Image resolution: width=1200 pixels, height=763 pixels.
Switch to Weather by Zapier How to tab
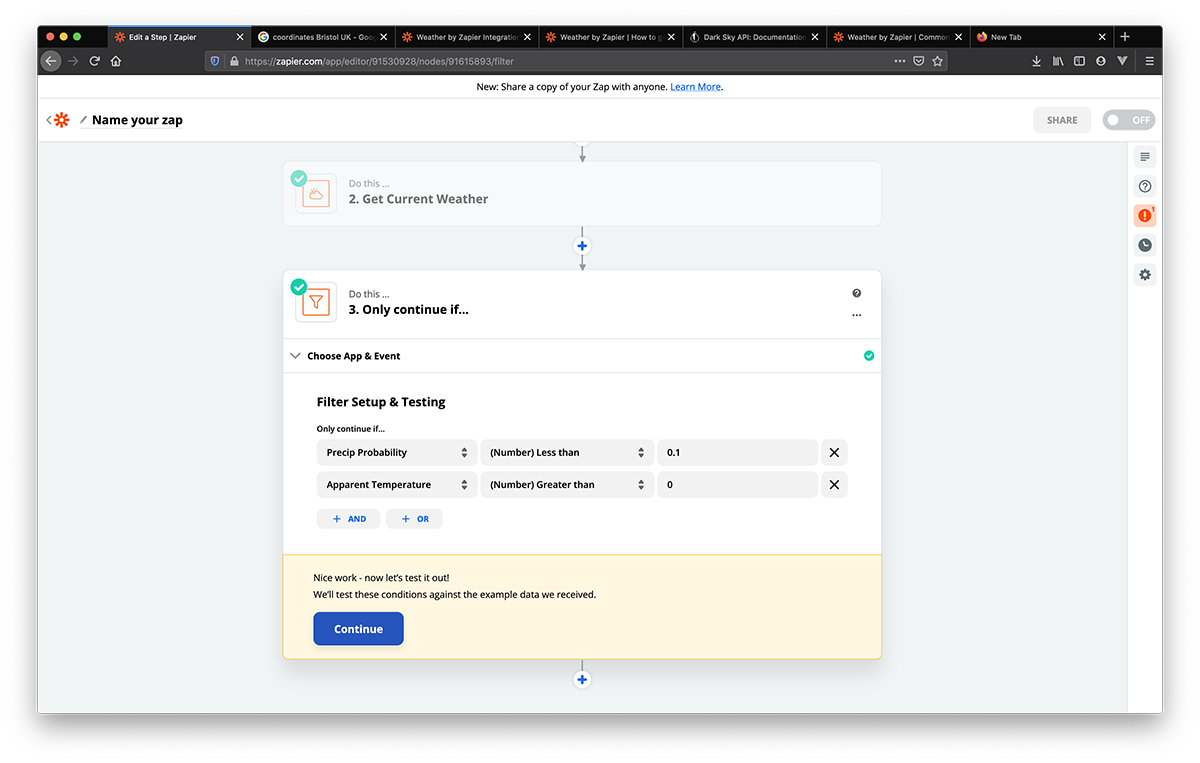click(x=610, y=37)
